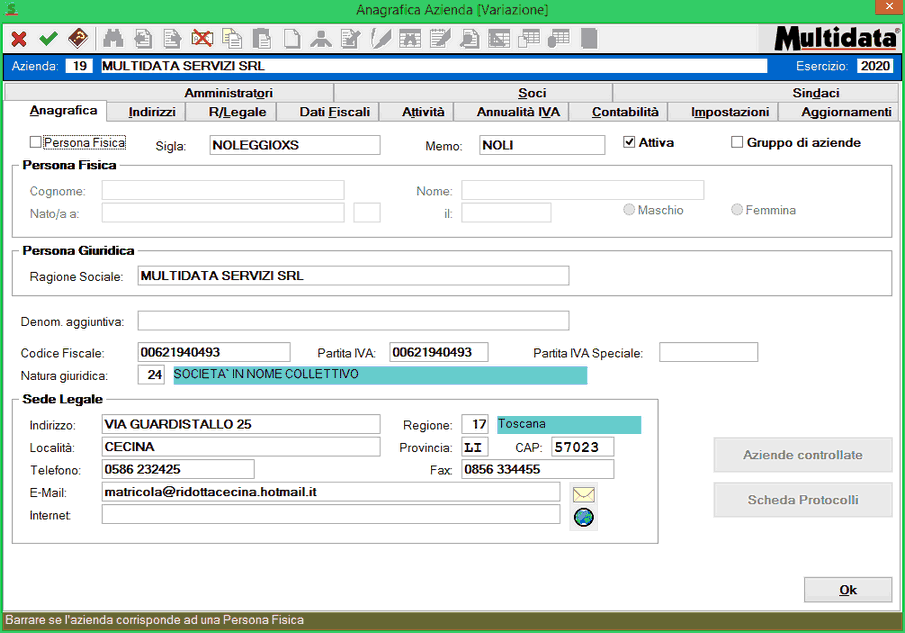905x633 pixels.
Task: Click the E-Mail address field
Action: pos(331,492)
